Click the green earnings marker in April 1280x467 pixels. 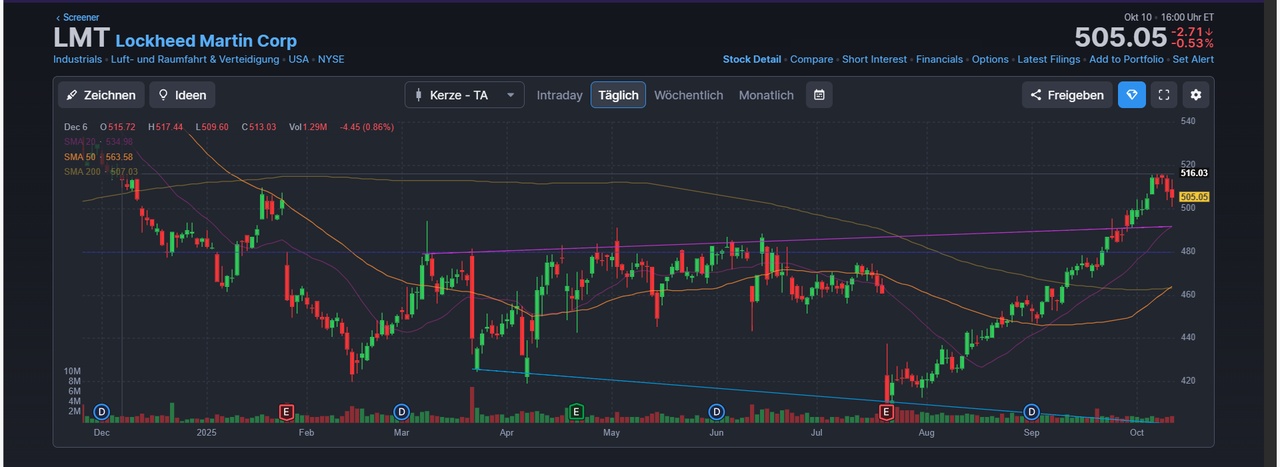[576, 411]
